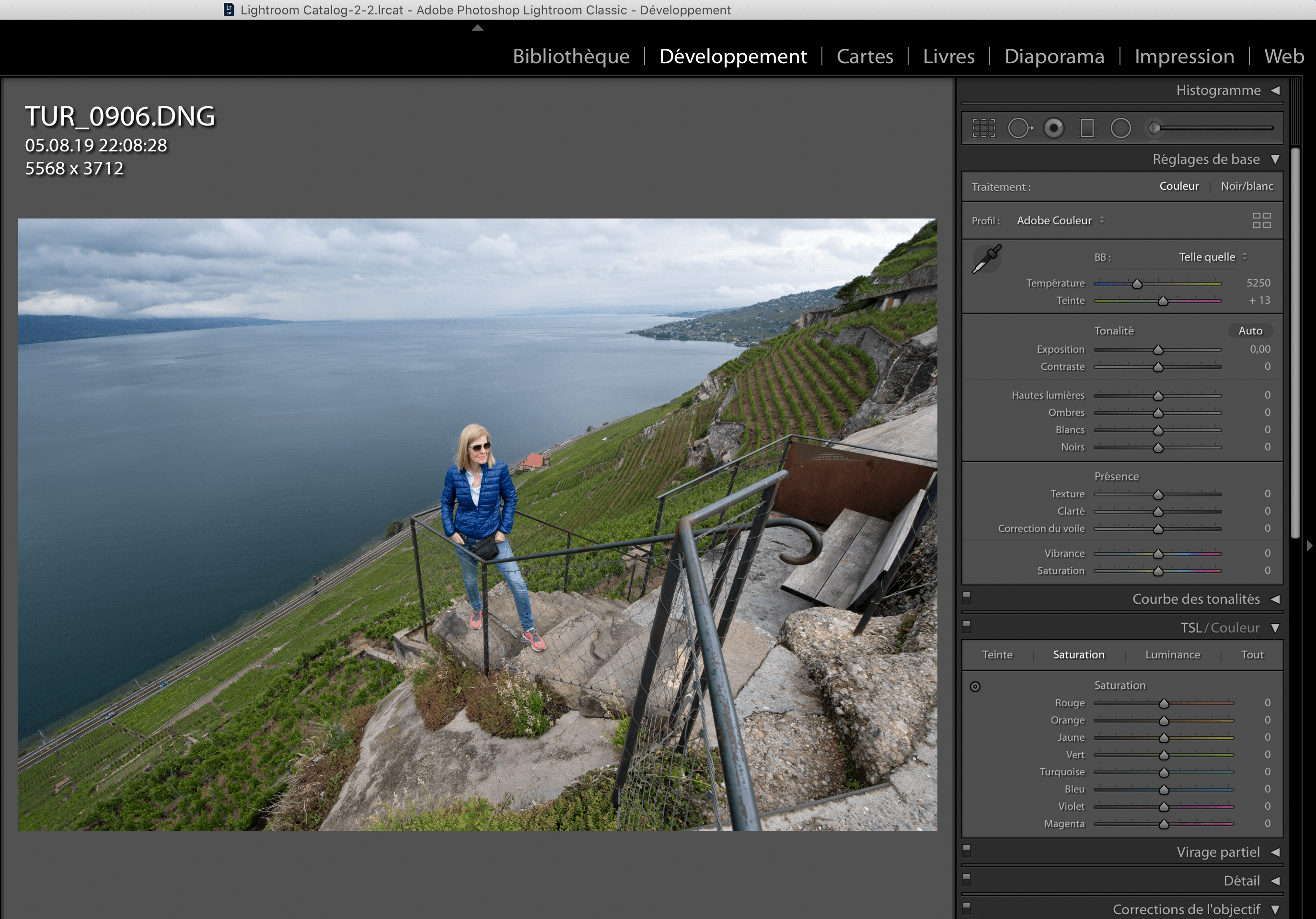Switch to the Cartes module
This screenshot has width=1316, height=919.
coord(865,56)
